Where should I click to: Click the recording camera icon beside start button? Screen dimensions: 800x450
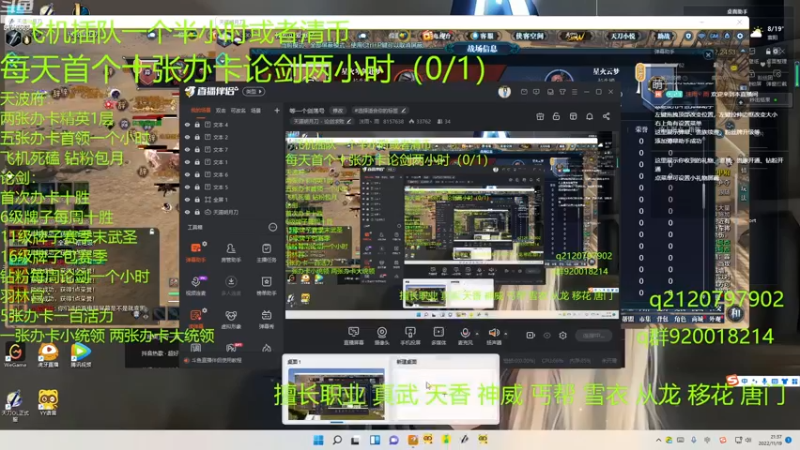pyautogui.click(x=531, y=335)
